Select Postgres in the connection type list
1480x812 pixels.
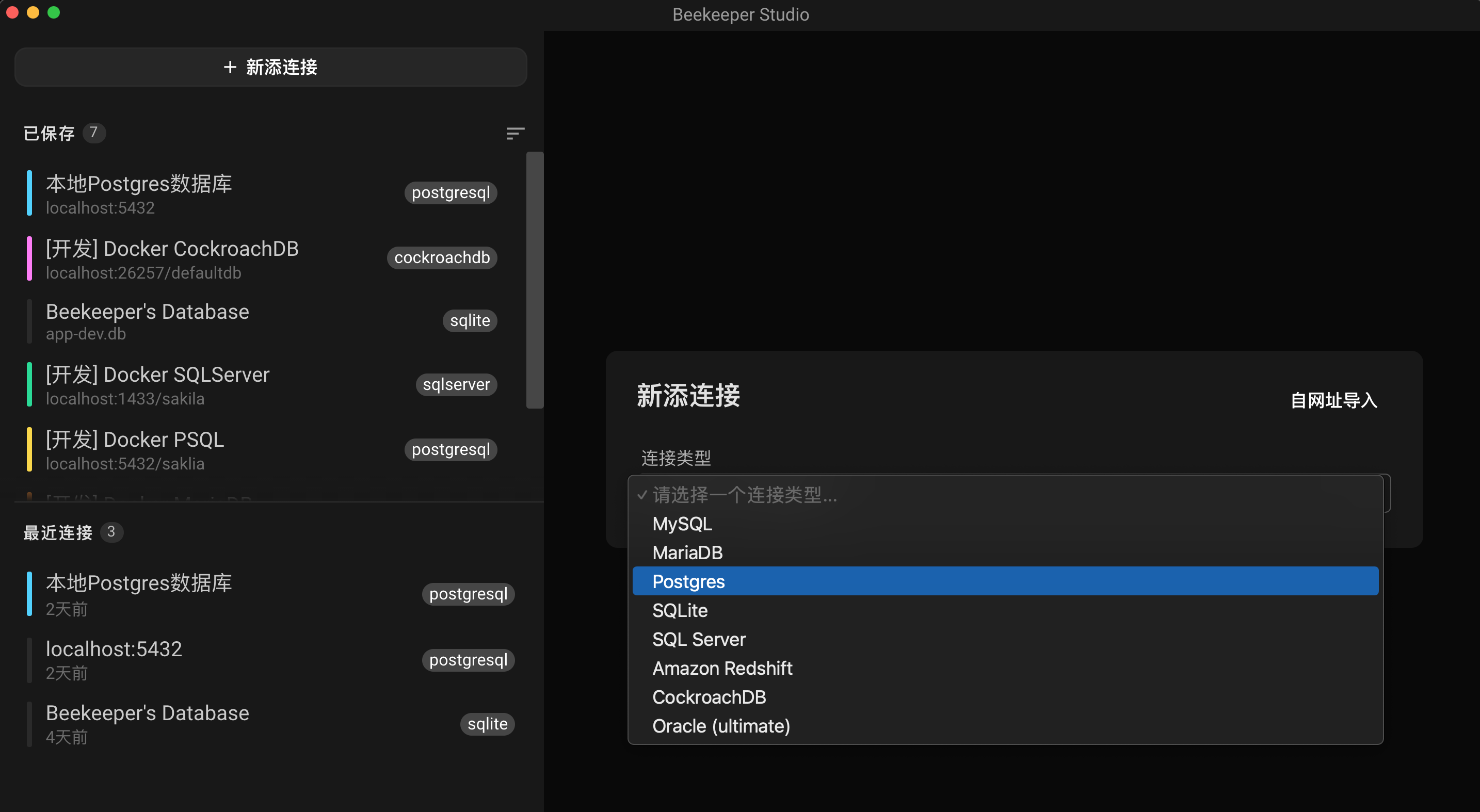click(688, 581)
